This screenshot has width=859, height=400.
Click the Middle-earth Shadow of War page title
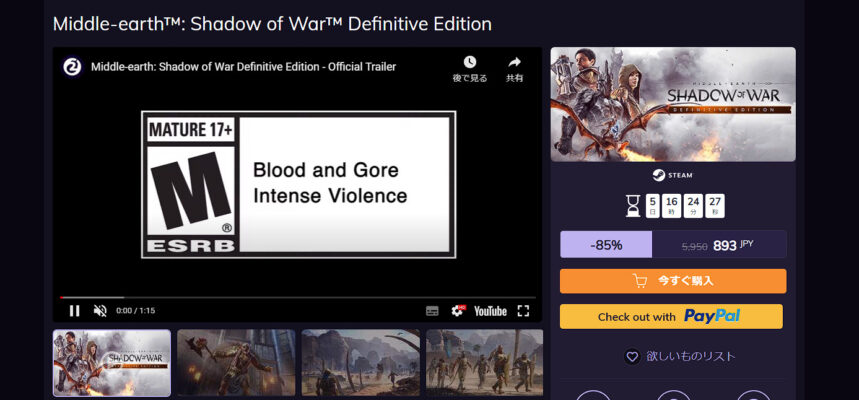click(x=272, y=24)
